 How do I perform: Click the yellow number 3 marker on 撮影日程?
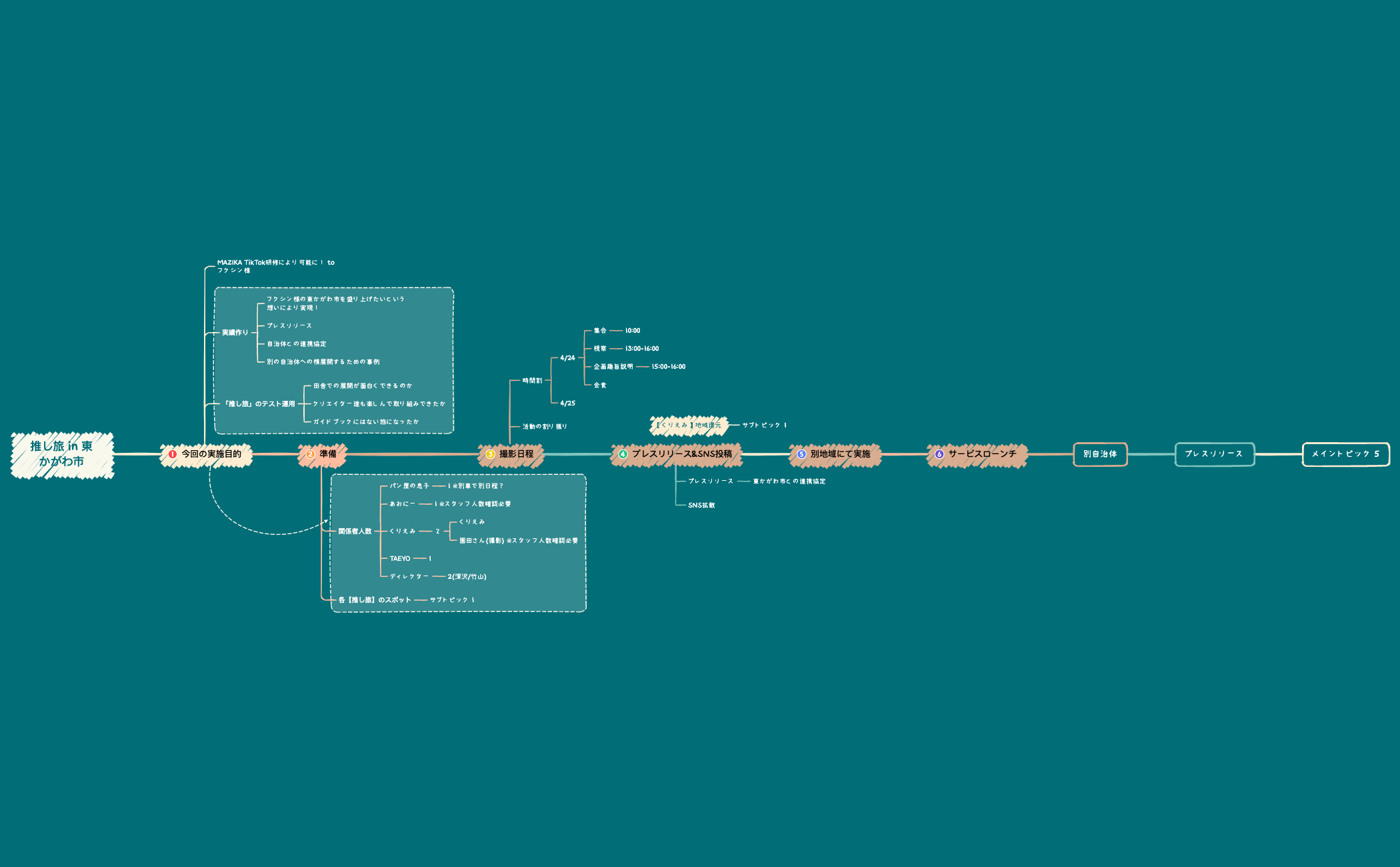tap(491, 454)
